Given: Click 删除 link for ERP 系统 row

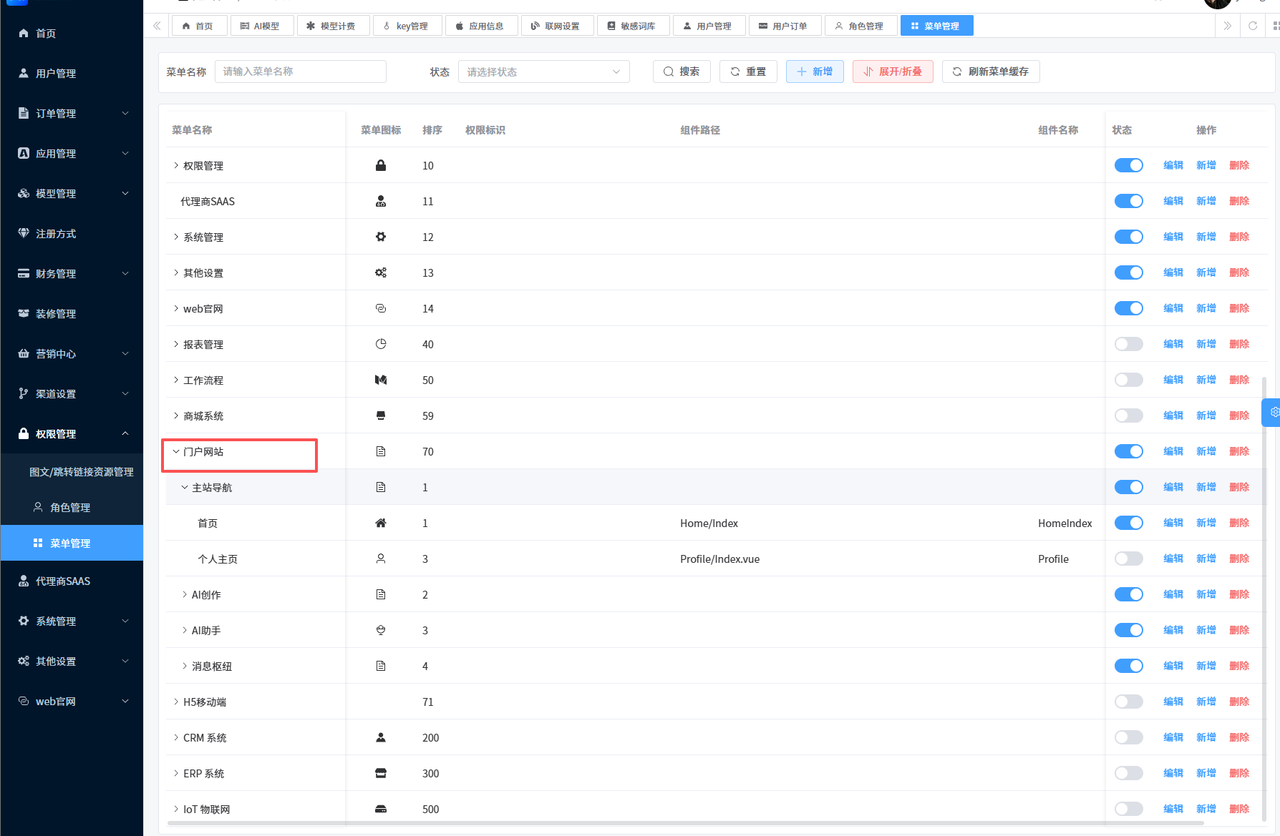Looking at the screenshot, I should coord(1239,773).
